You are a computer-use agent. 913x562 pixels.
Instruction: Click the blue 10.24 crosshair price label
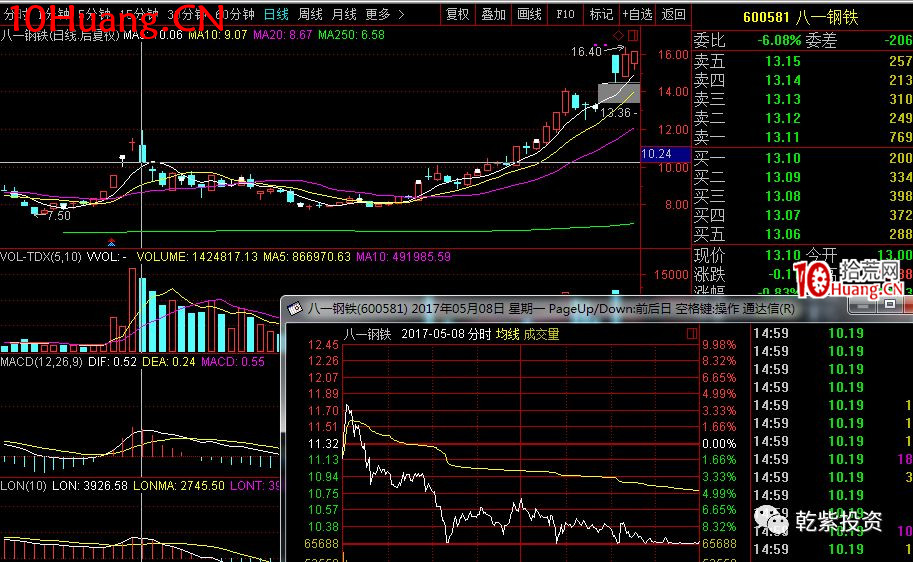(x=666, y=154)
